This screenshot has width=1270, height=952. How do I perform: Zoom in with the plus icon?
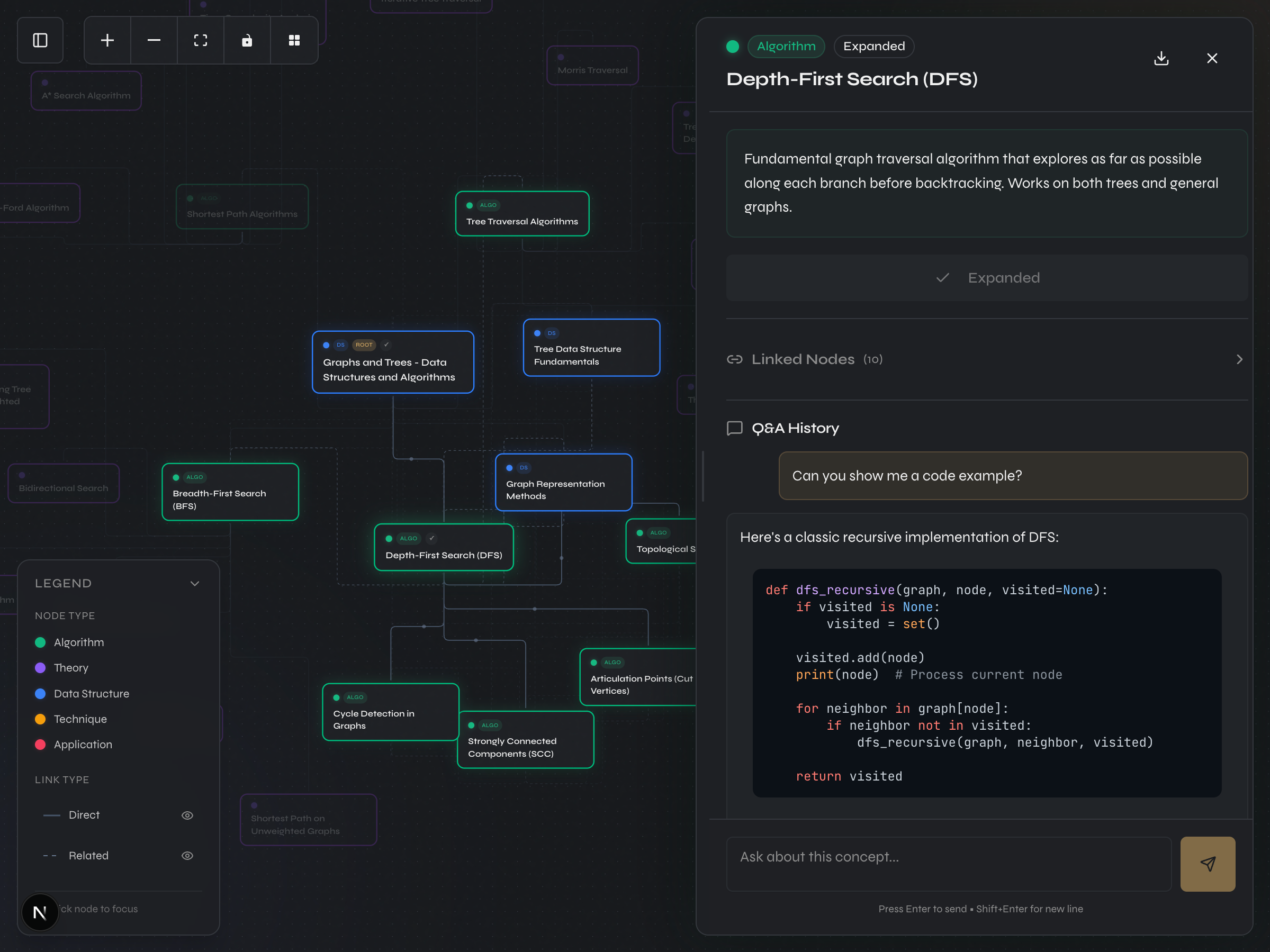(x=107, y=40)
